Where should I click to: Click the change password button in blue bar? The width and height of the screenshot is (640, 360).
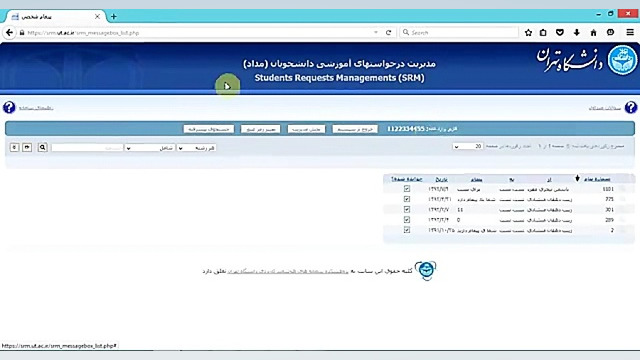[260, 129]
